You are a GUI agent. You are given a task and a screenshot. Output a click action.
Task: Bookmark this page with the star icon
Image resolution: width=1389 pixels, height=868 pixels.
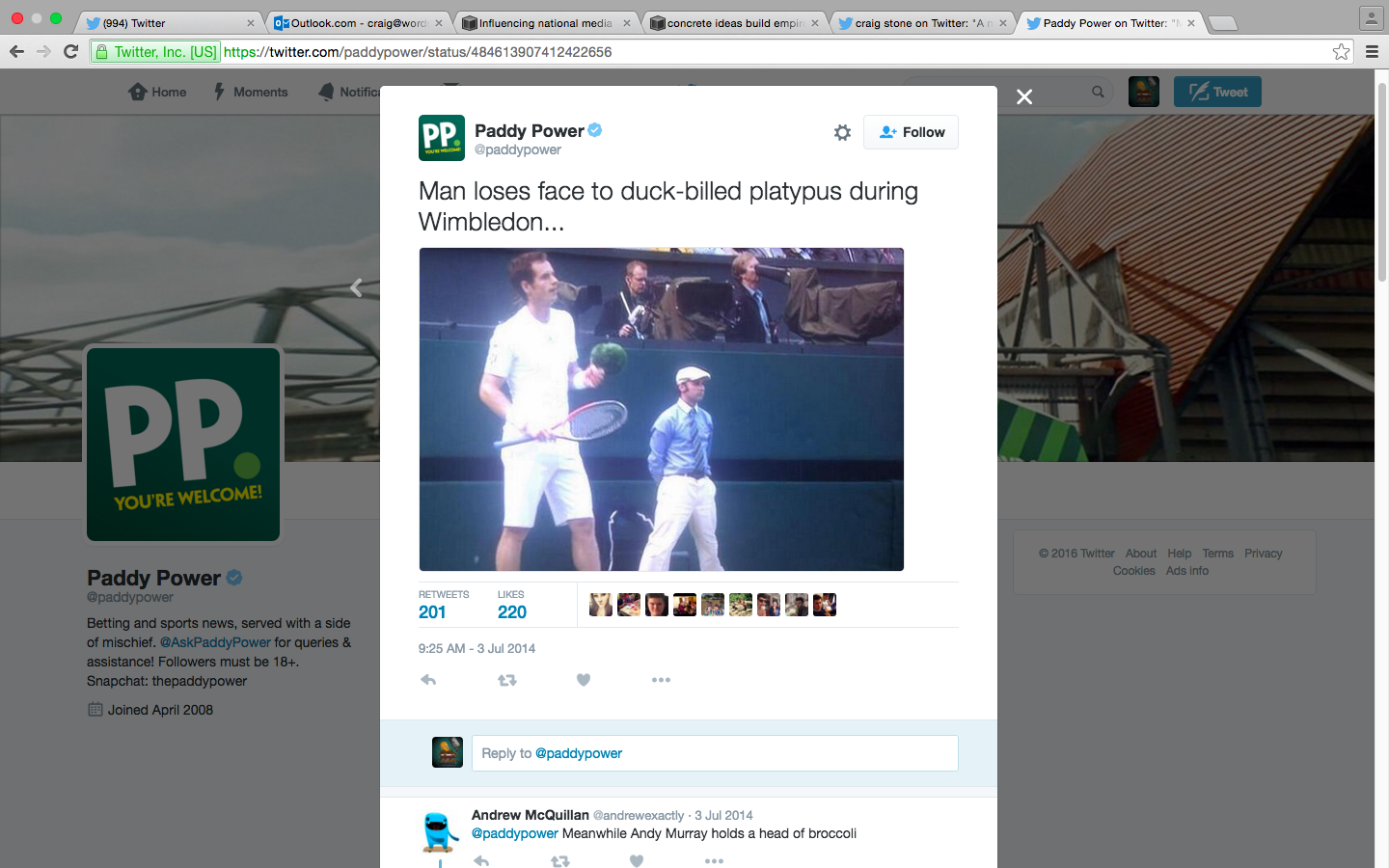pos(1341,52)
